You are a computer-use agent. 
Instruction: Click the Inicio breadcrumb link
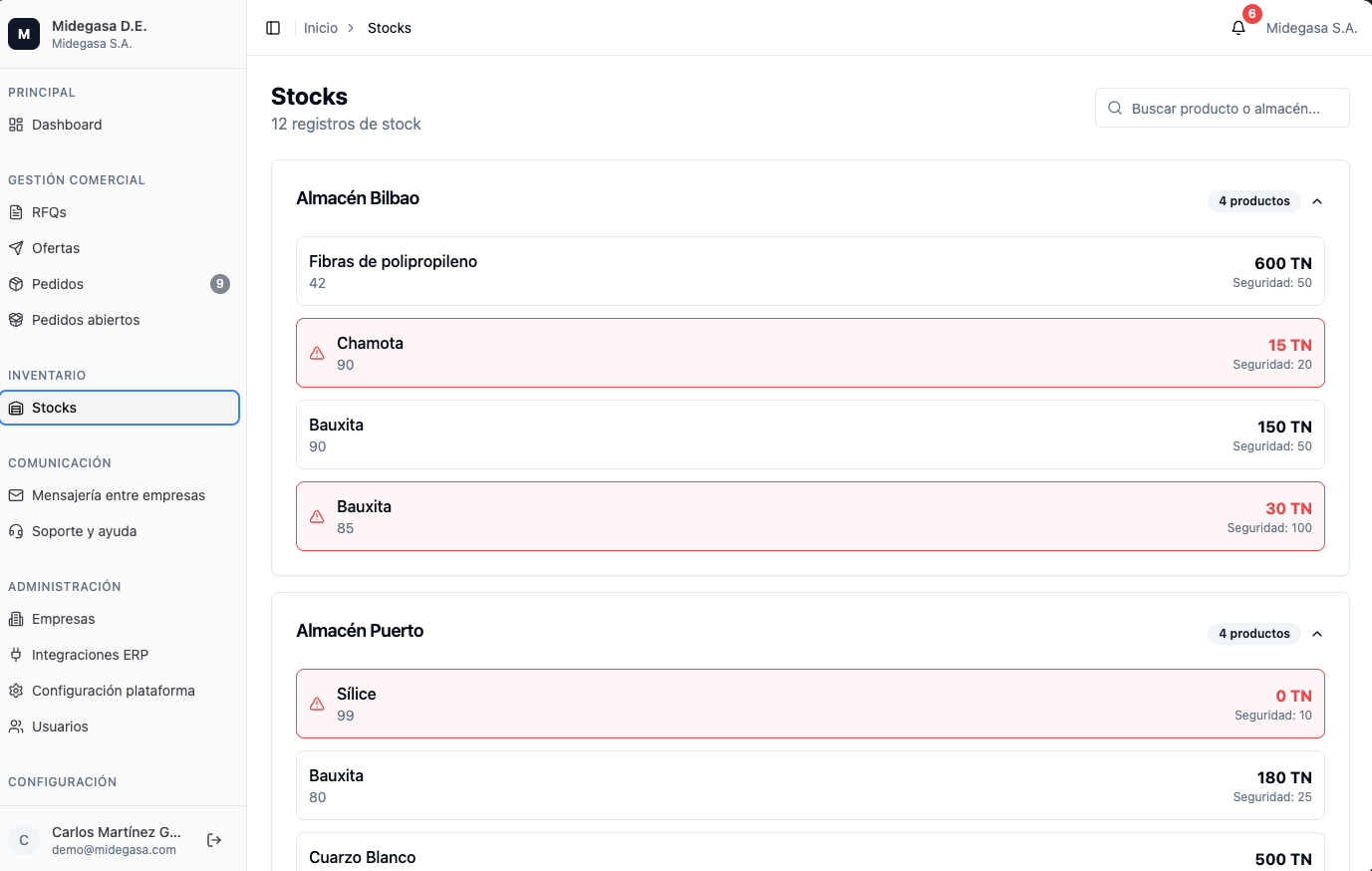tap(321, 28)
